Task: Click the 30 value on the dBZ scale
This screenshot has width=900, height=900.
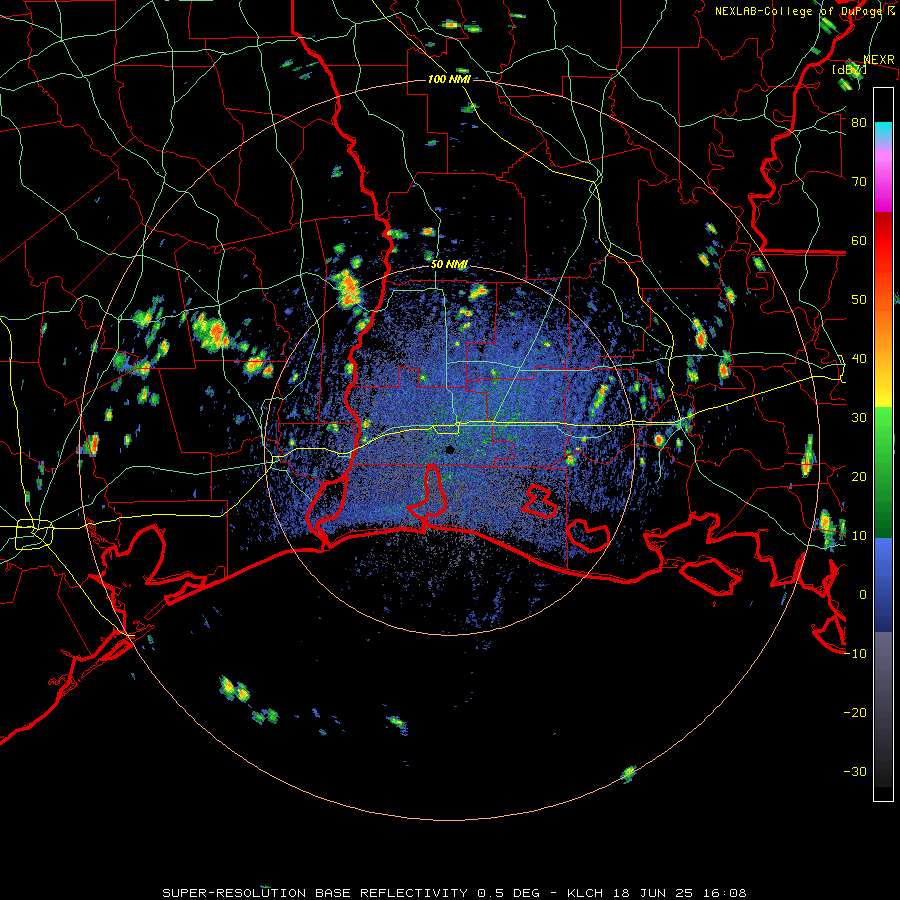Action: 859,418
